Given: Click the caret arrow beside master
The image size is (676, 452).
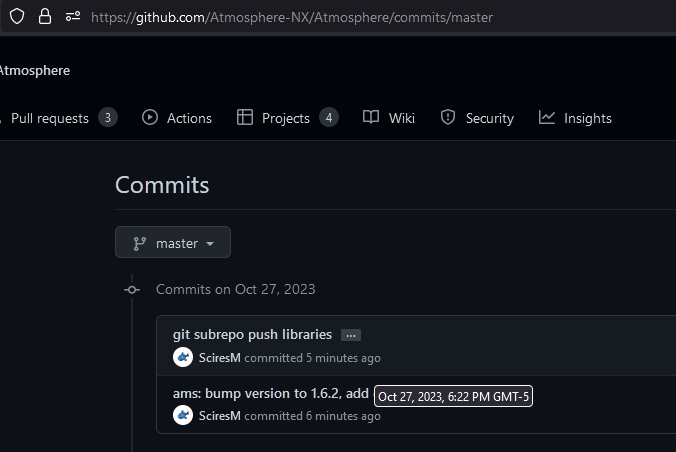Looking at the screenshot, I should (x=210, y=244).
